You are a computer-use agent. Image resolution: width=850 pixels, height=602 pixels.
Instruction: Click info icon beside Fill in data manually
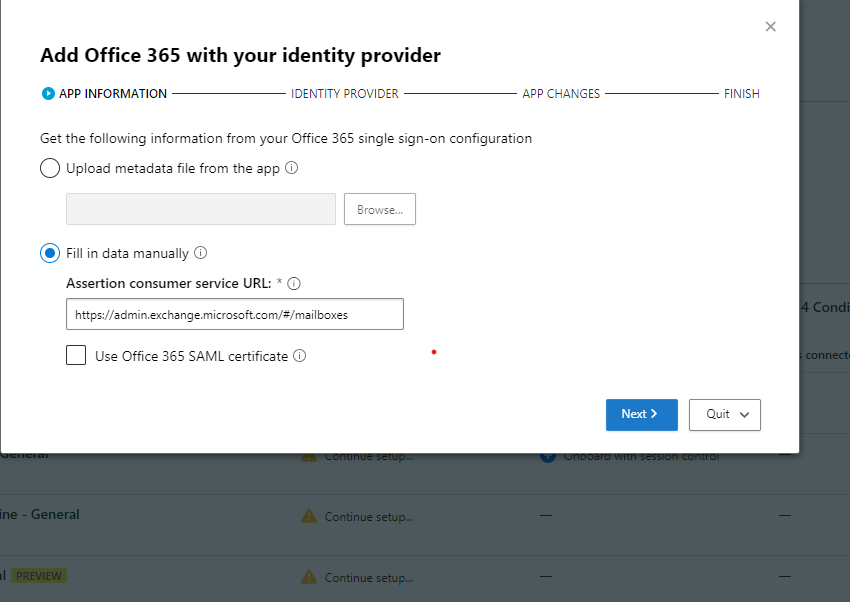(x=200, y=253)
